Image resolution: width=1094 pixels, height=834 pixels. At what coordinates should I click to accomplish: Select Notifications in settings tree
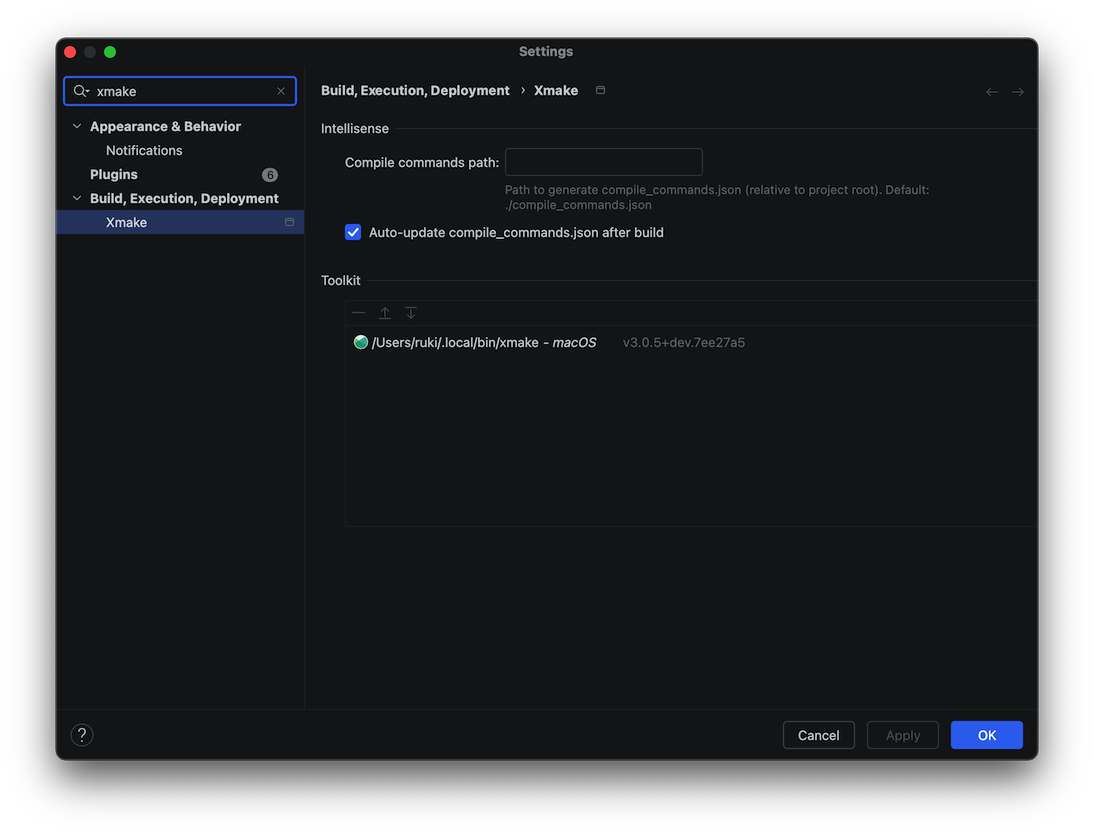(x=144, y=150)
